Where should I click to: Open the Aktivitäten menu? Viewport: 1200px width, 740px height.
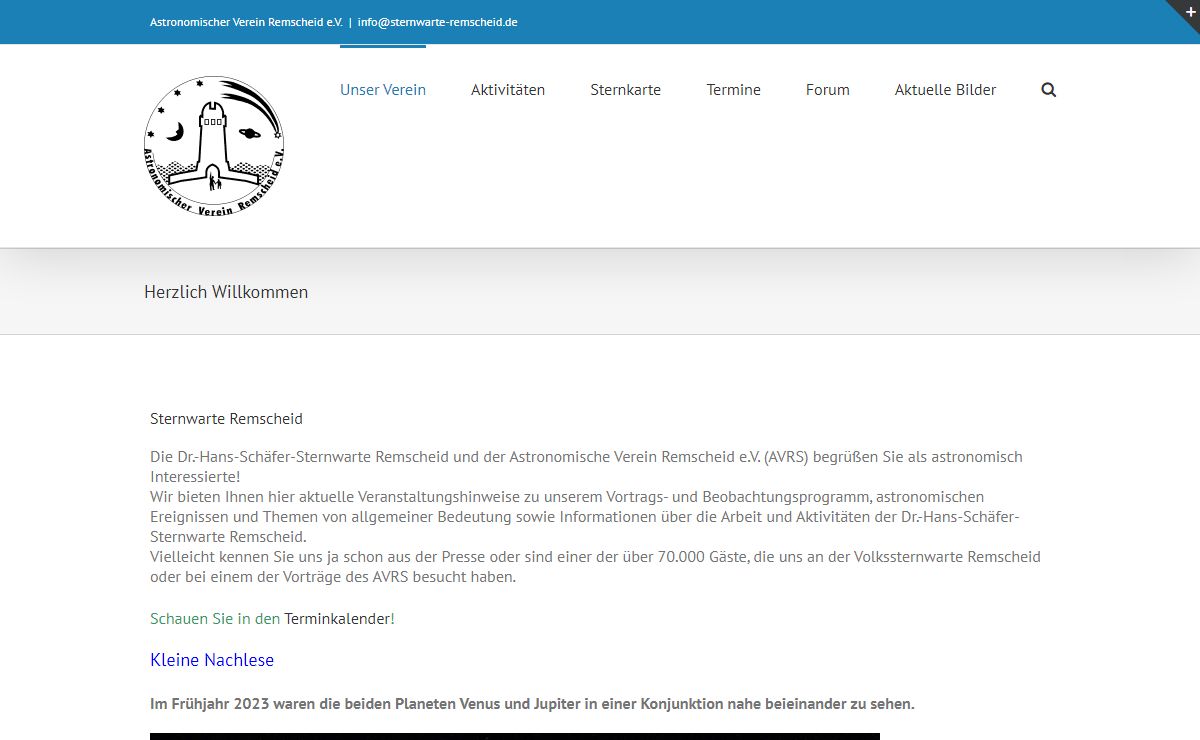508,90
